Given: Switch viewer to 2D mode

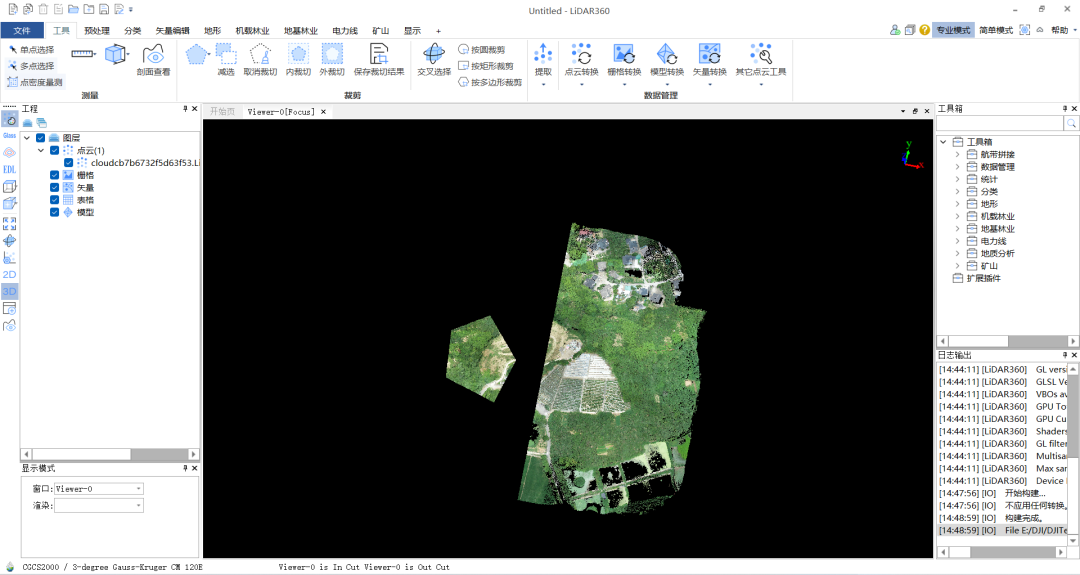Looking at the screenshot, I should [10, 275].
